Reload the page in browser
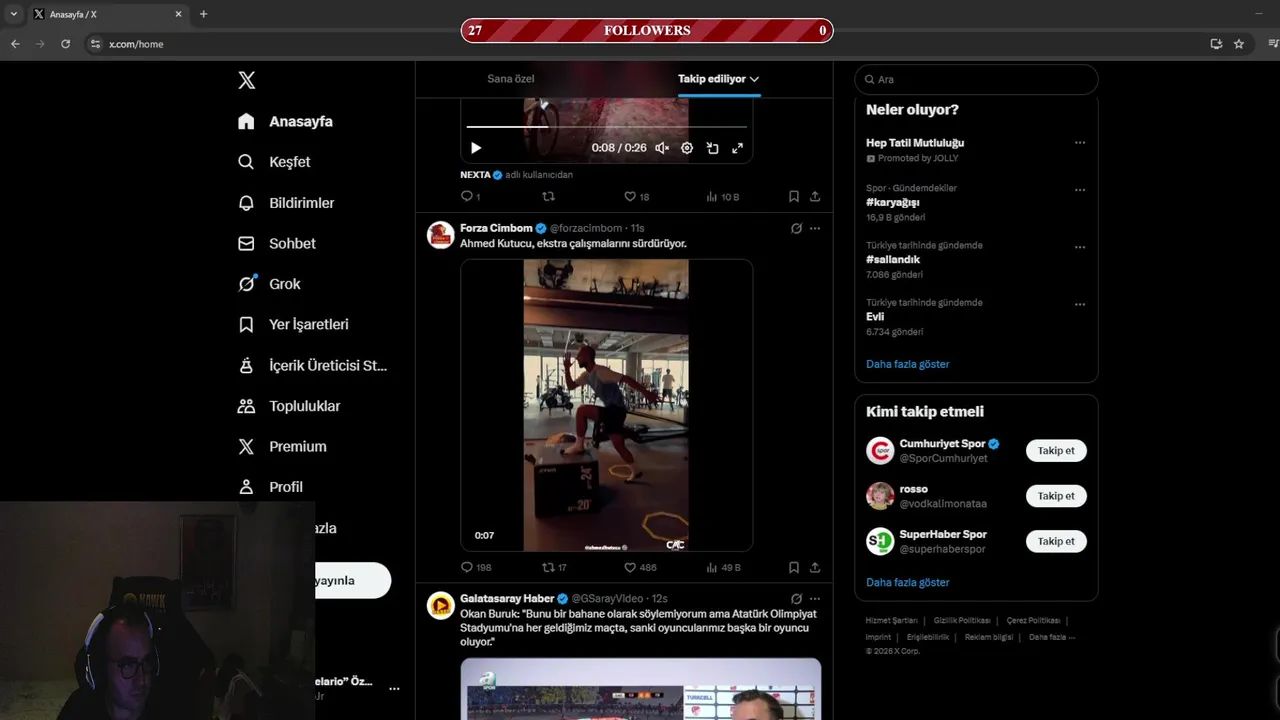The image size is (1280, 720). coord(66,44)
